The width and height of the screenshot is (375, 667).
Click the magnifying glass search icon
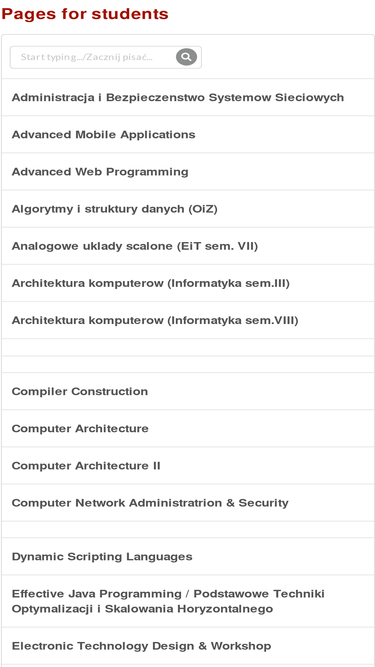pos(186,57)
